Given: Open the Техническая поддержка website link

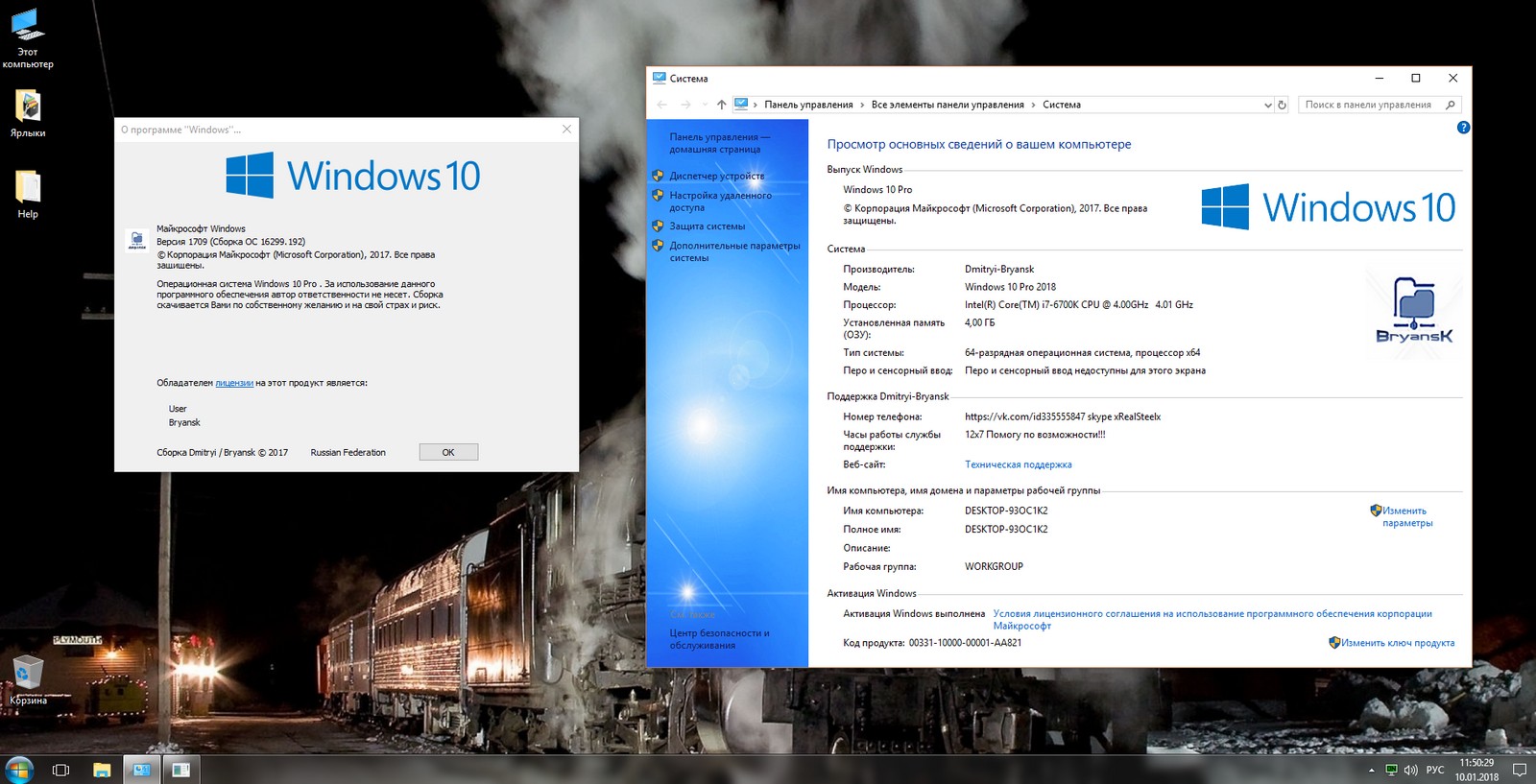Looking at the screenshot, I should tap(1019, 464).
